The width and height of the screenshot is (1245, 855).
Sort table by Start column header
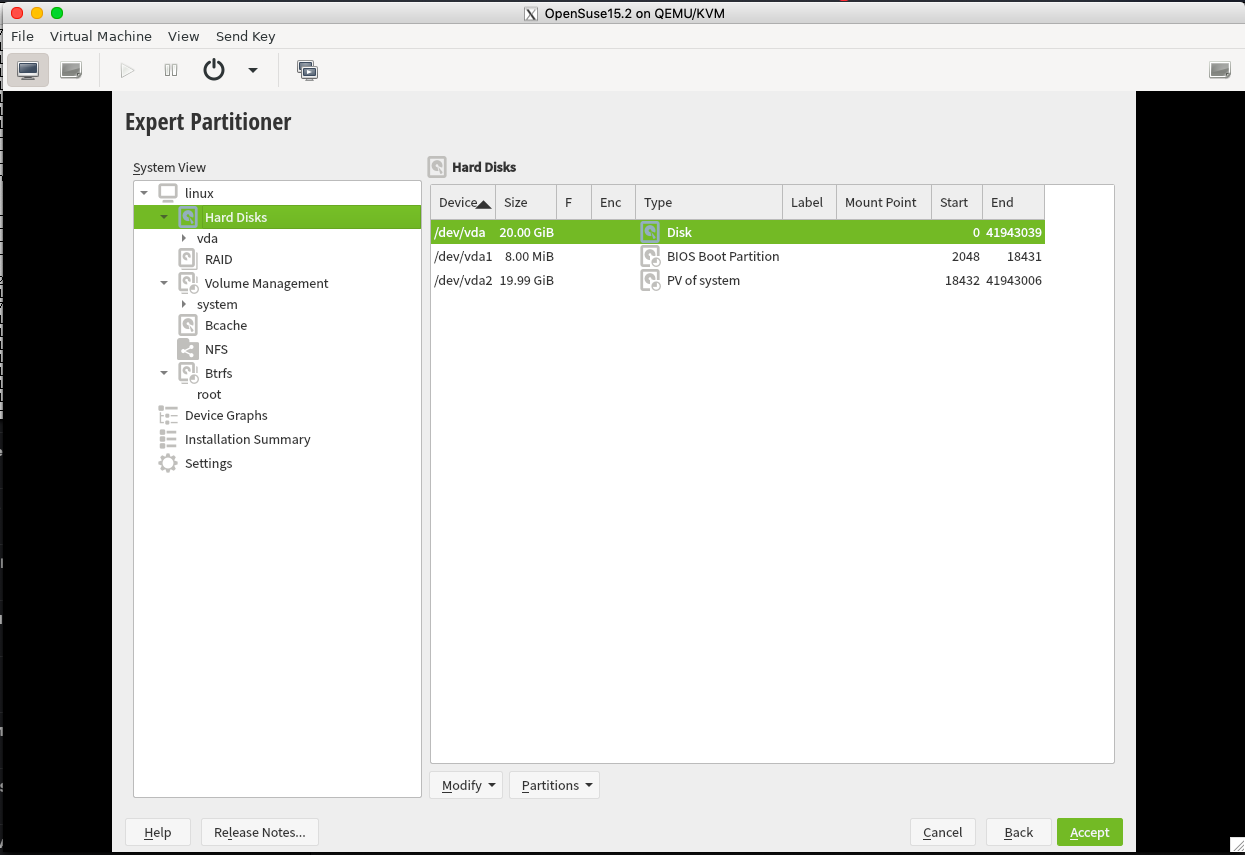(x=957, y=202)
